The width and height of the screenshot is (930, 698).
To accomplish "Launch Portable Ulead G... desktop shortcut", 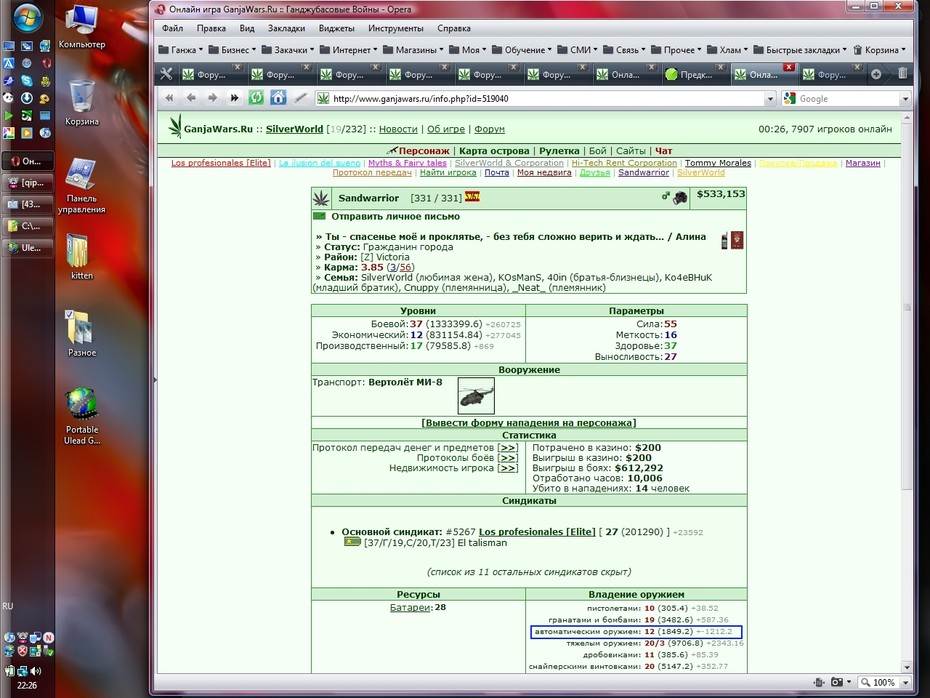I will pyautogui.click(x=82, y=416).
